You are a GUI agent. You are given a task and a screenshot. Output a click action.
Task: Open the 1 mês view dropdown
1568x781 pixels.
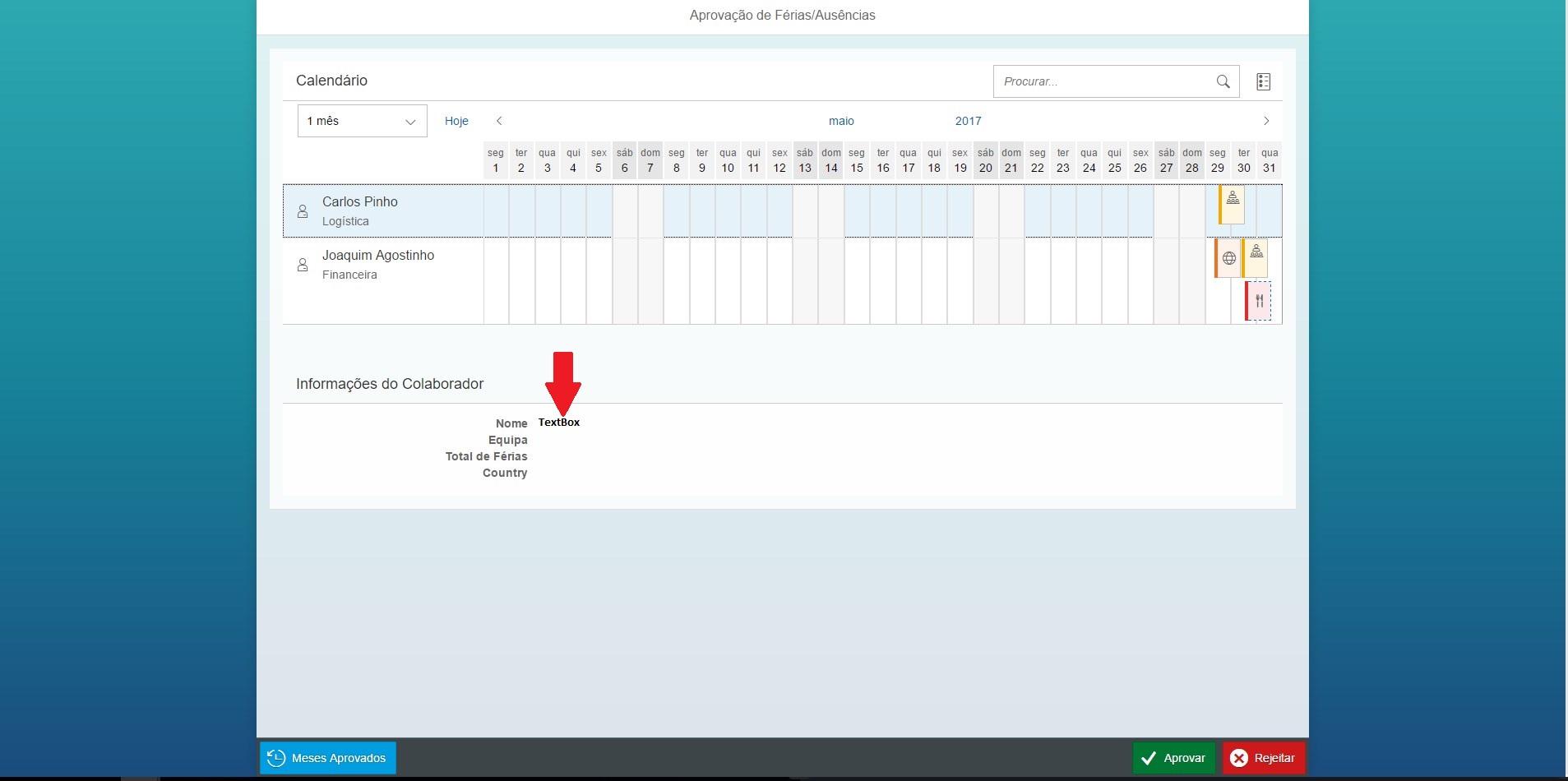tap(361, 121)
